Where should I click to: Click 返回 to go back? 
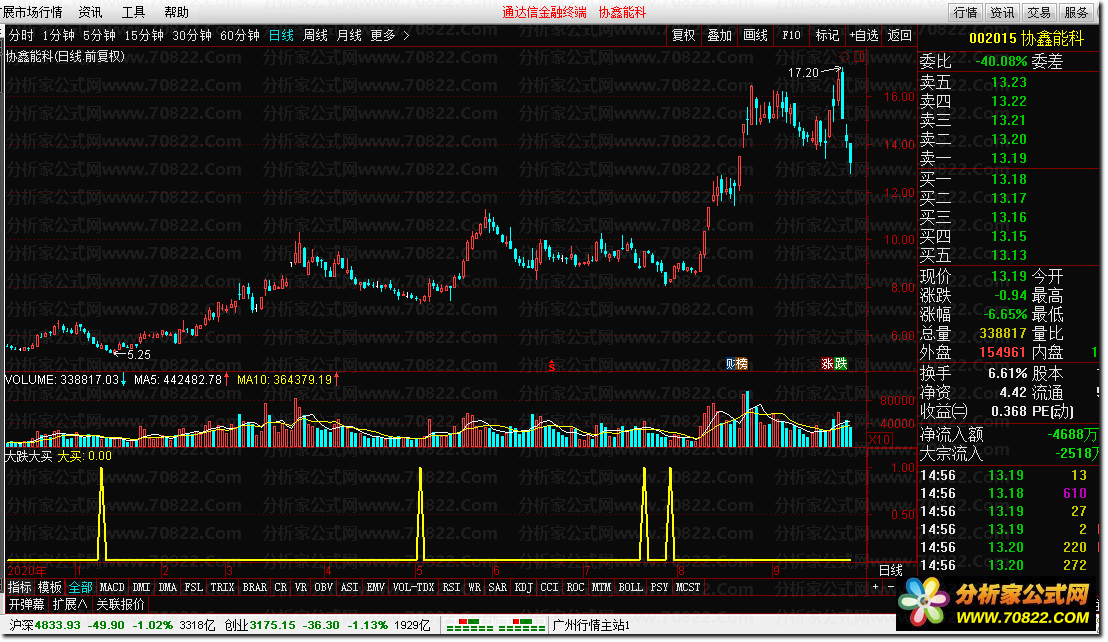click(900, 35)
